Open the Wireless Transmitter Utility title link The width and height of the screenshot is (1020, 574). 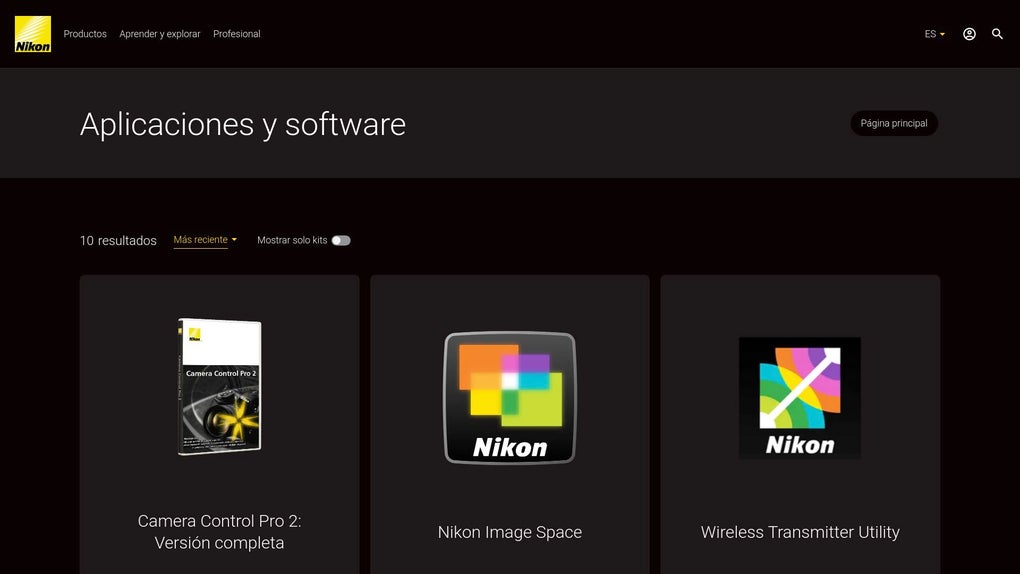800,532
